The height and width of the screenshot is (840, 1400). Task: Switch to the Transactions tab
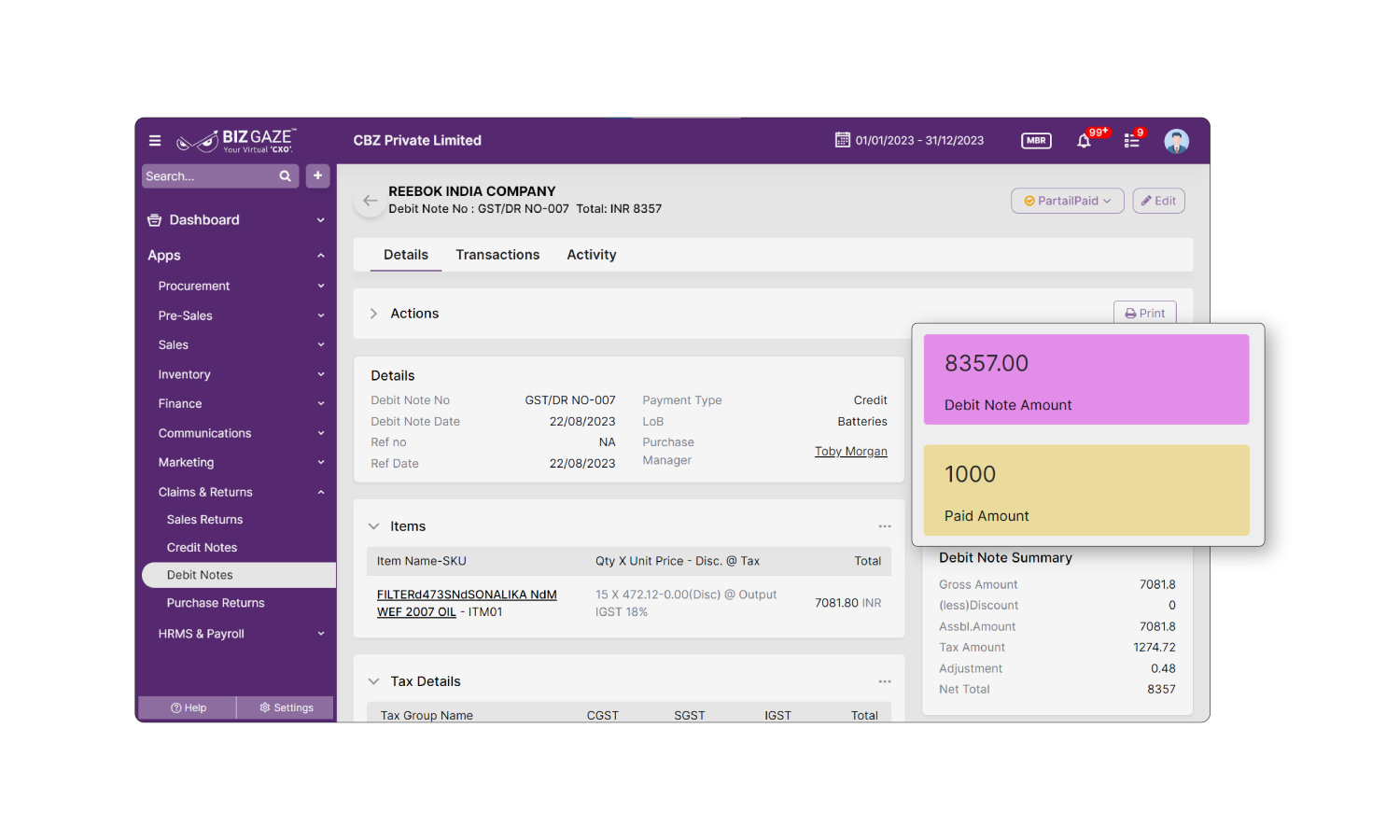pyautogui.click(x=497, y=255)
